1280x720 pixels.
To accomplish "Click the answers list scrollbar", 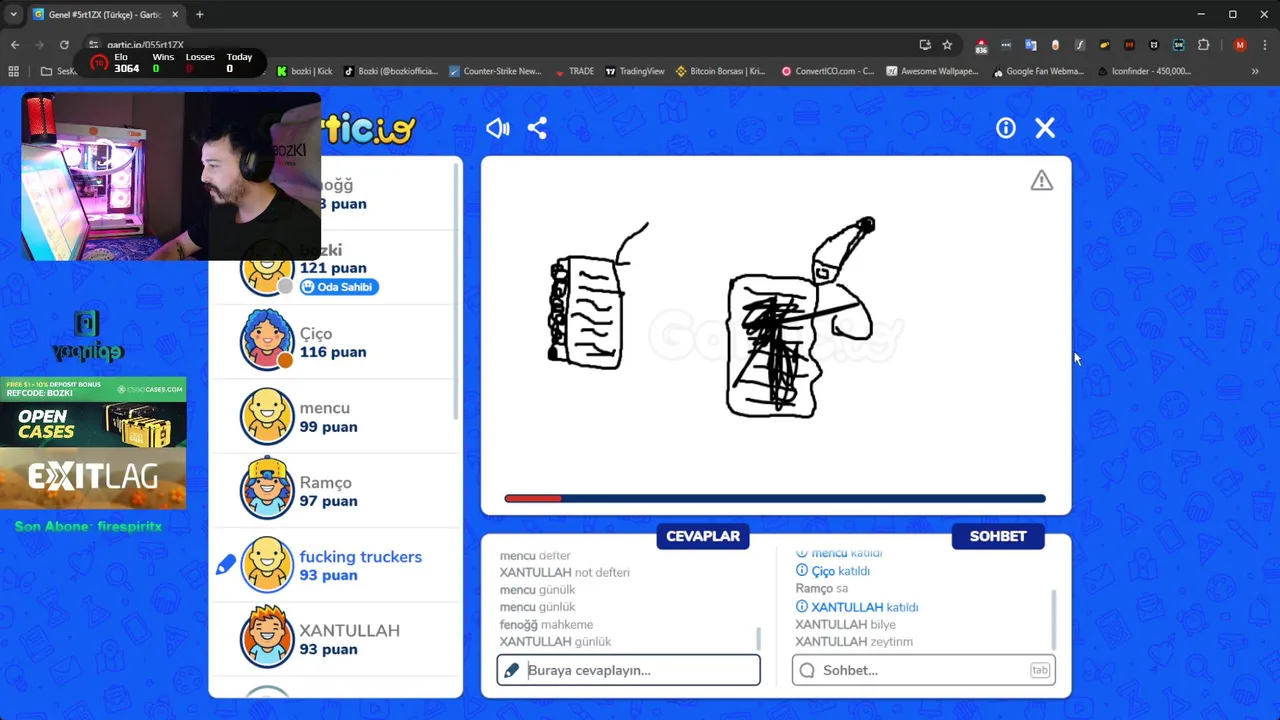I will (x=758, y=638).
